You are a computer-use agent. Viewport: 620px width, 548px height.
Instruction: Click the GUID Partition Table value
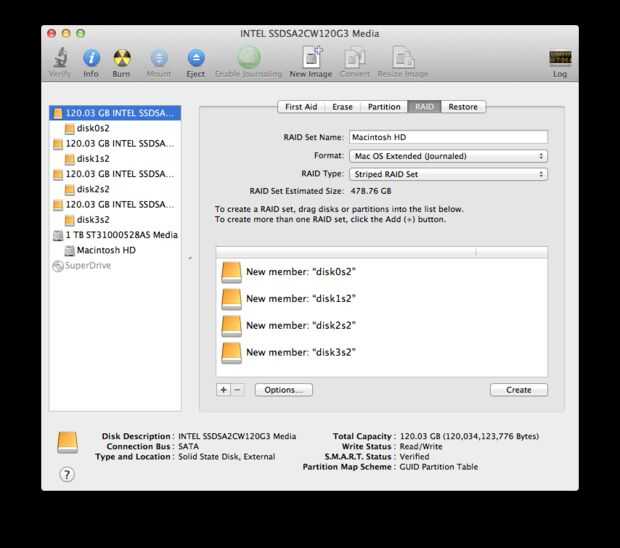click(x=439, y=467)
